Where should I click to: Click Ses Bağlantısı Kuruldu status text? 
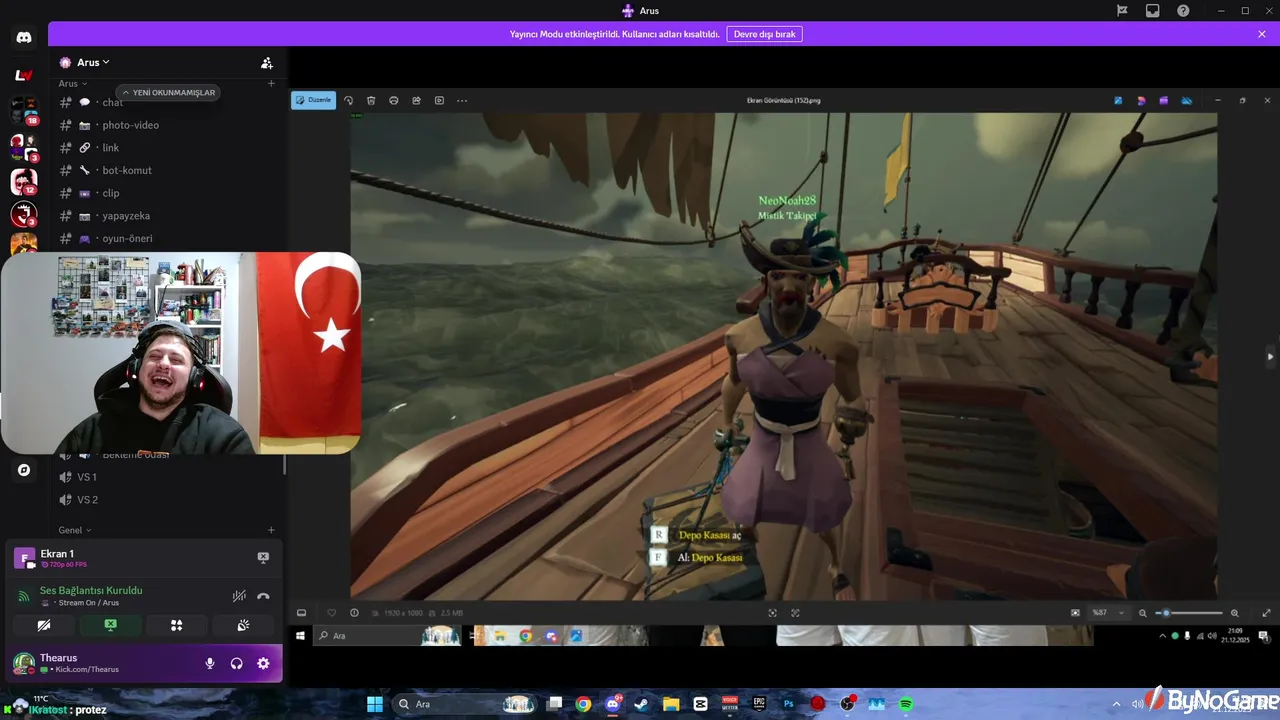click(x=91, y=590)
